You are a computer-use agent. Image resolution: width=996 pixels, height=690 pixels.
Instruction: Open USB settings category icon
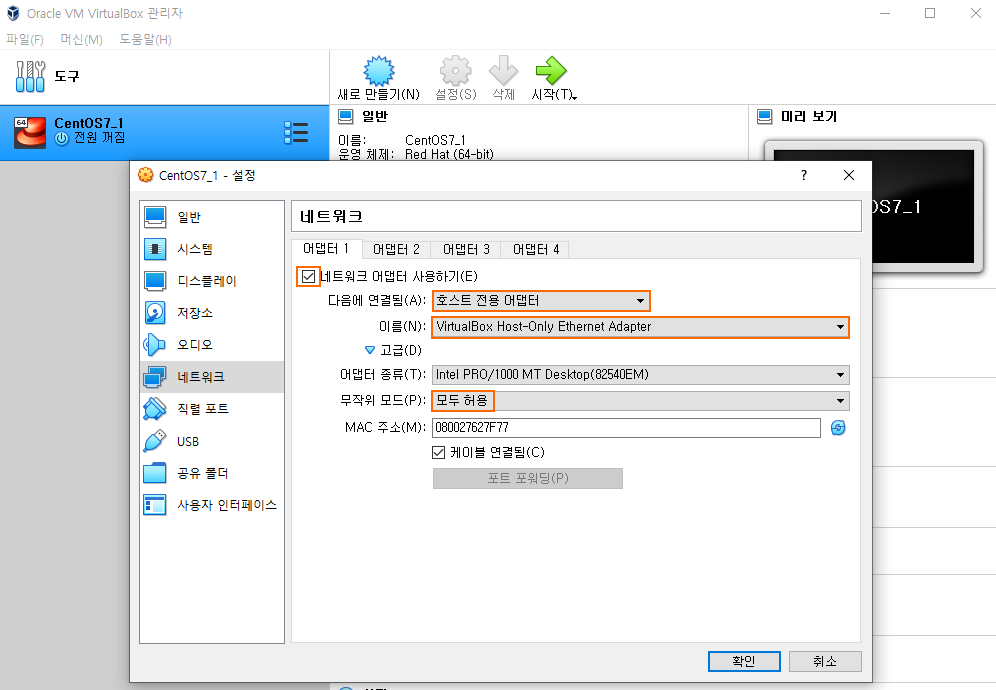[155, 441]
